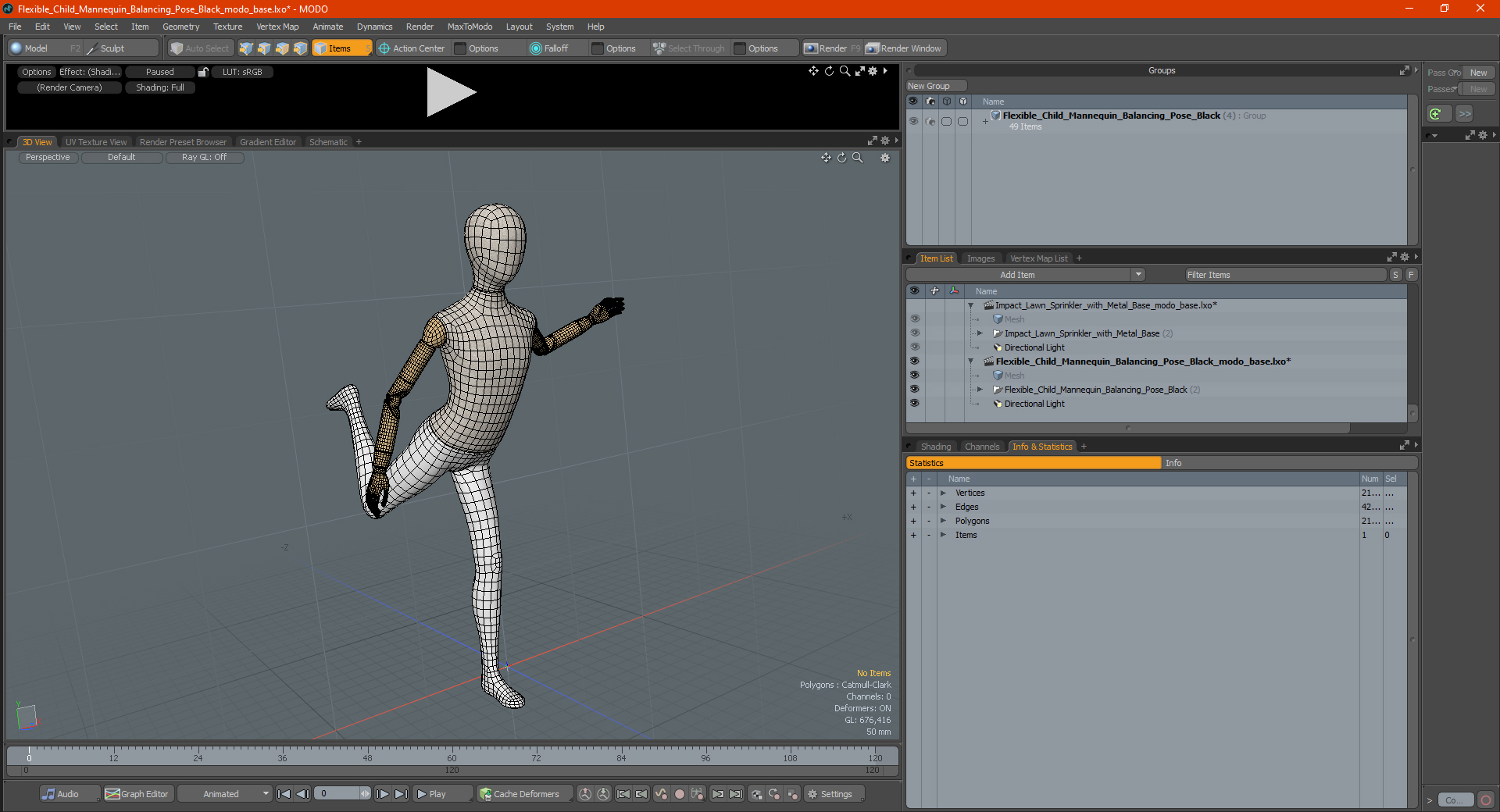Go to first frame
This screenshot has height=812, width=1500.
click(x=284, y=794)
